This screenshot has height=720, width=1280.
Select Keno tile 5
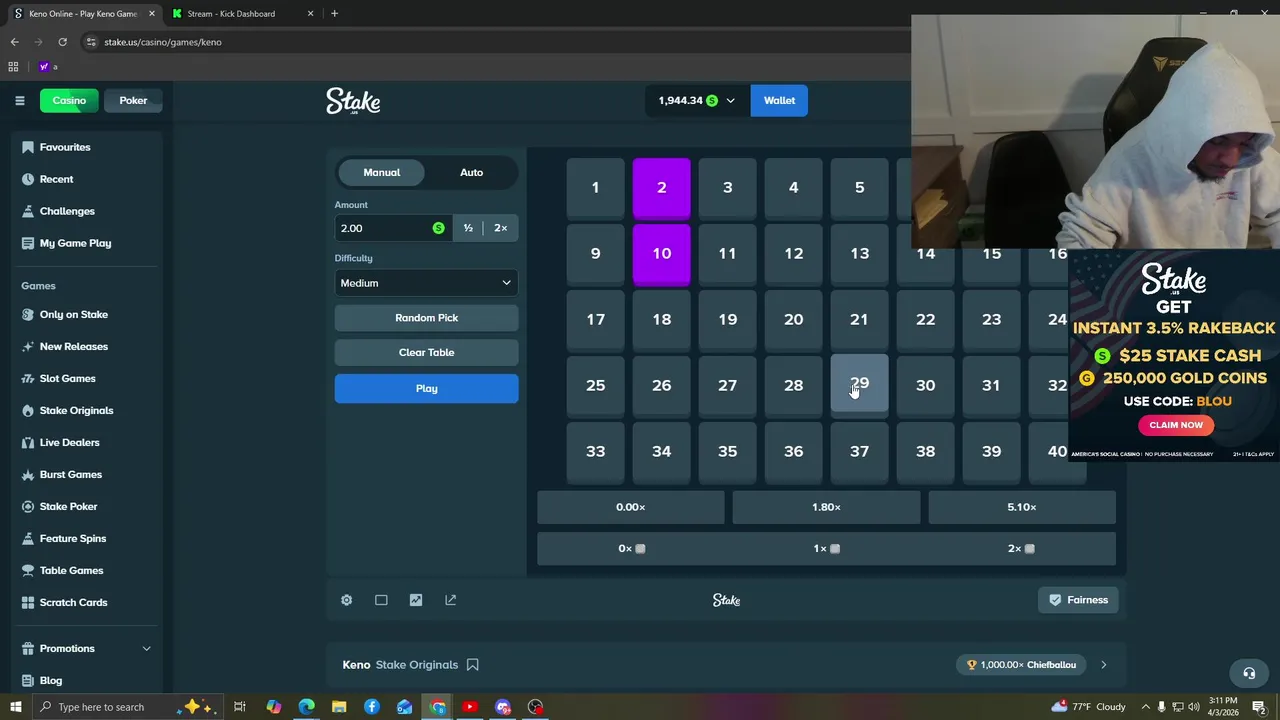859,188
